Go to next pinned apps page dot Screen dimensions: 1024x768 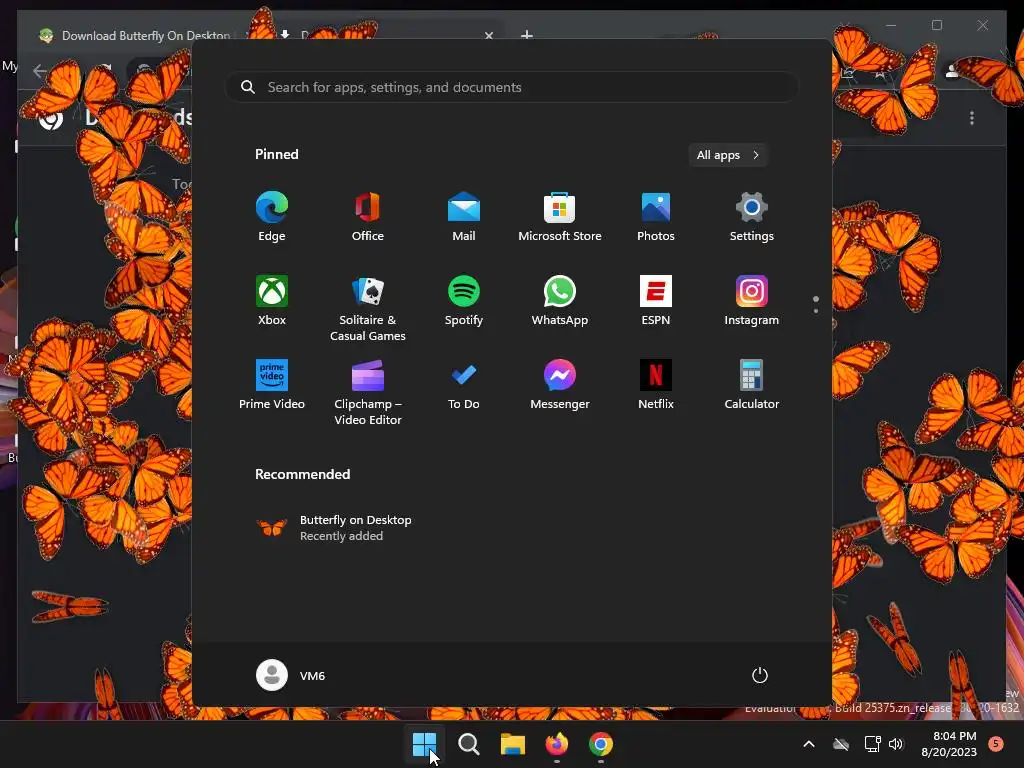(x=816, y=311)
